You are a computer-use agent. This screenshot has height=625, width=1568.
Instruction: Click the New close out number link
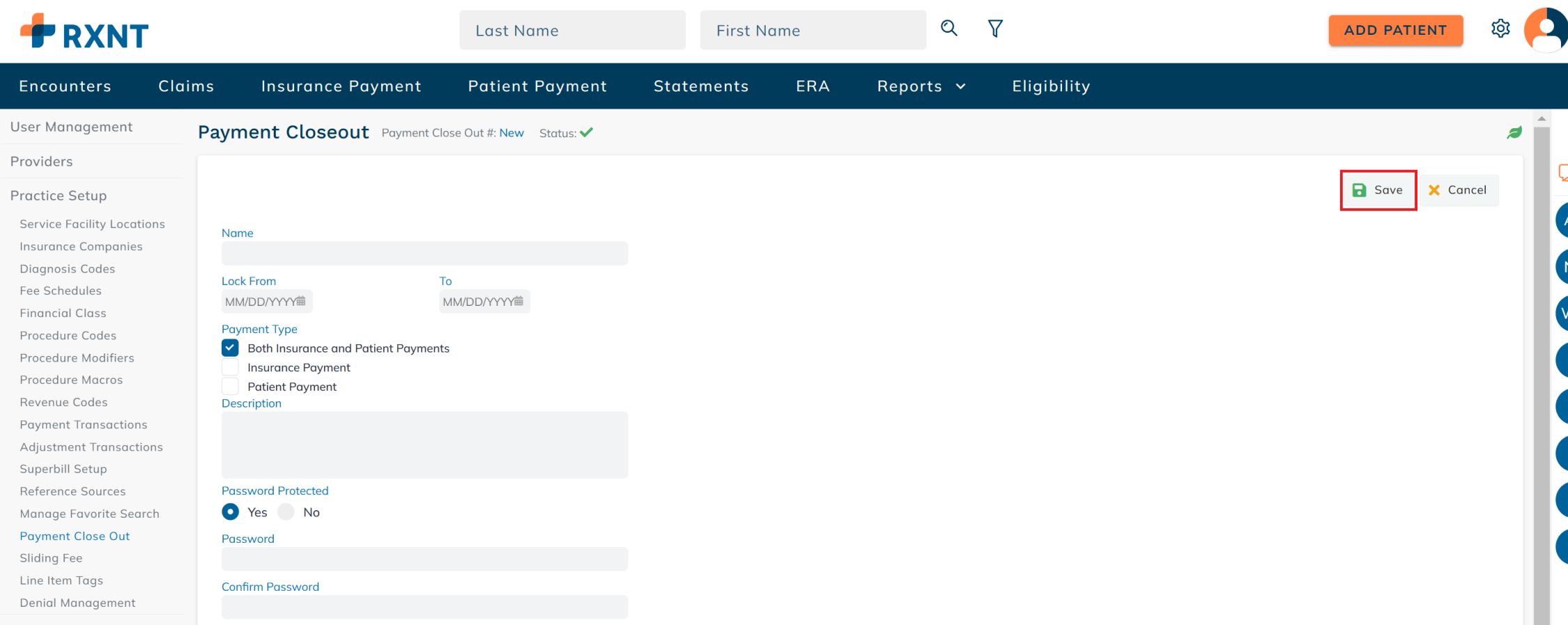[x=512, y=132]
